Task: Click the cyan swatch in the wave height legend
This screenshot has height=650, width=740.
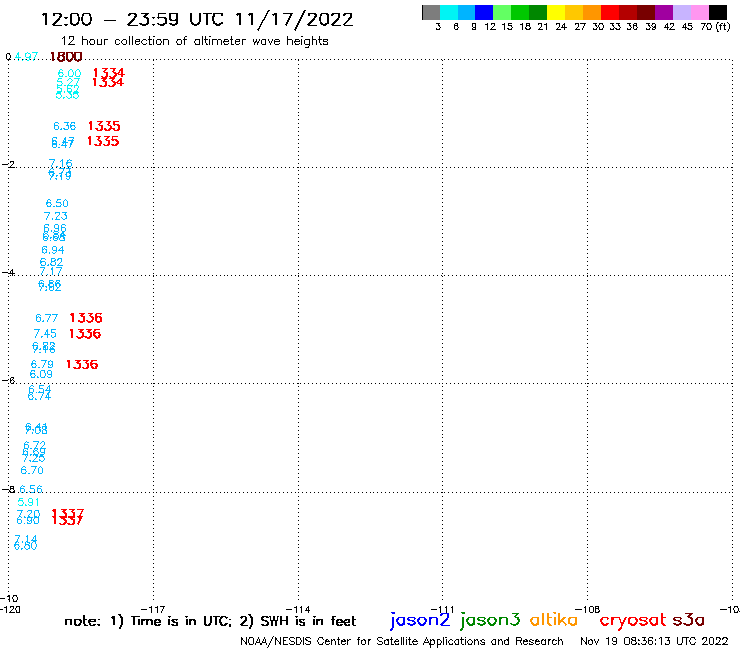Action: pos(449,12)
